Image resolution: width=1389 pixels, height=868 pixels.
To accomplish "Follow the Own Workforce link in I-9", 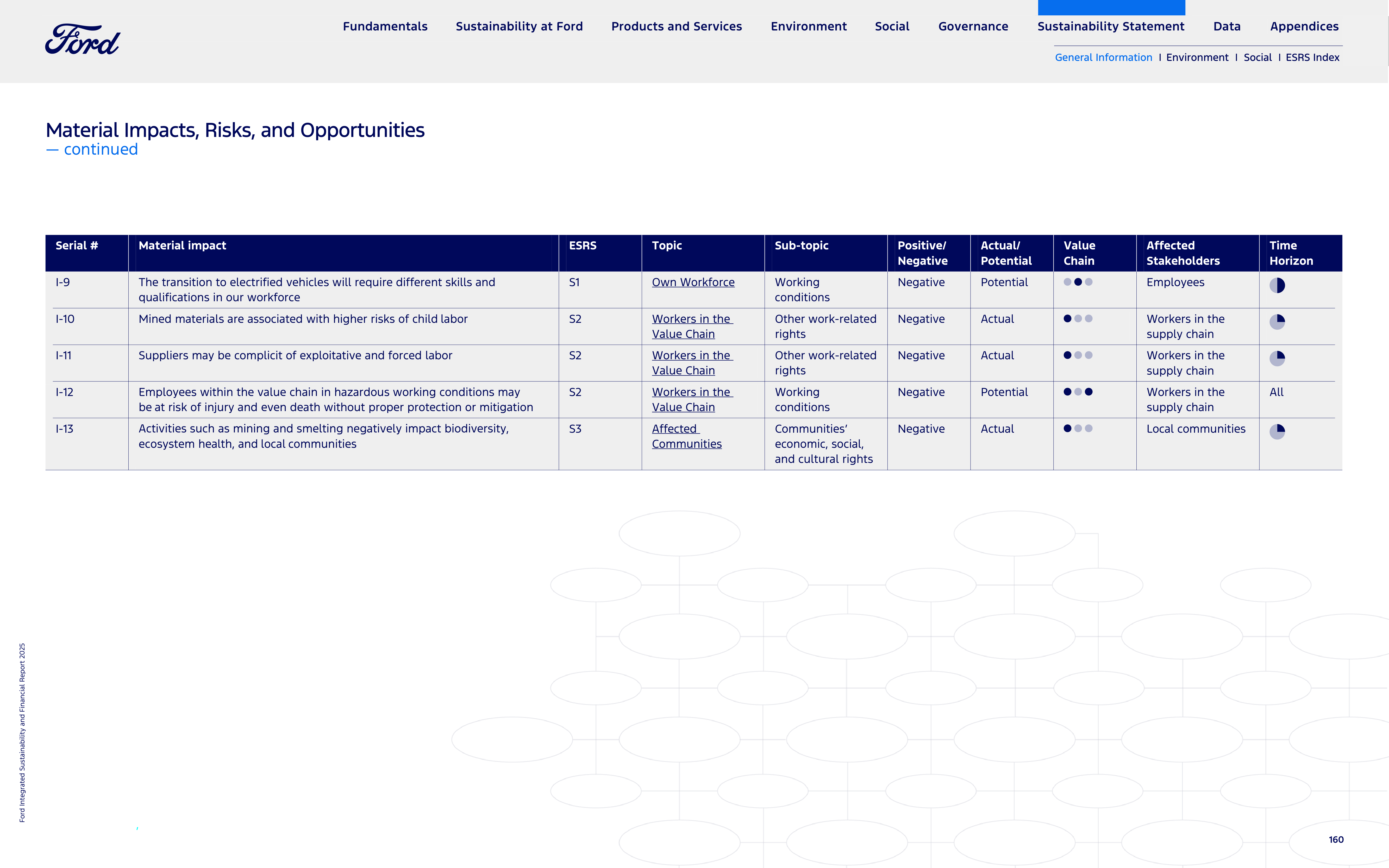I will tap(693, 282).
